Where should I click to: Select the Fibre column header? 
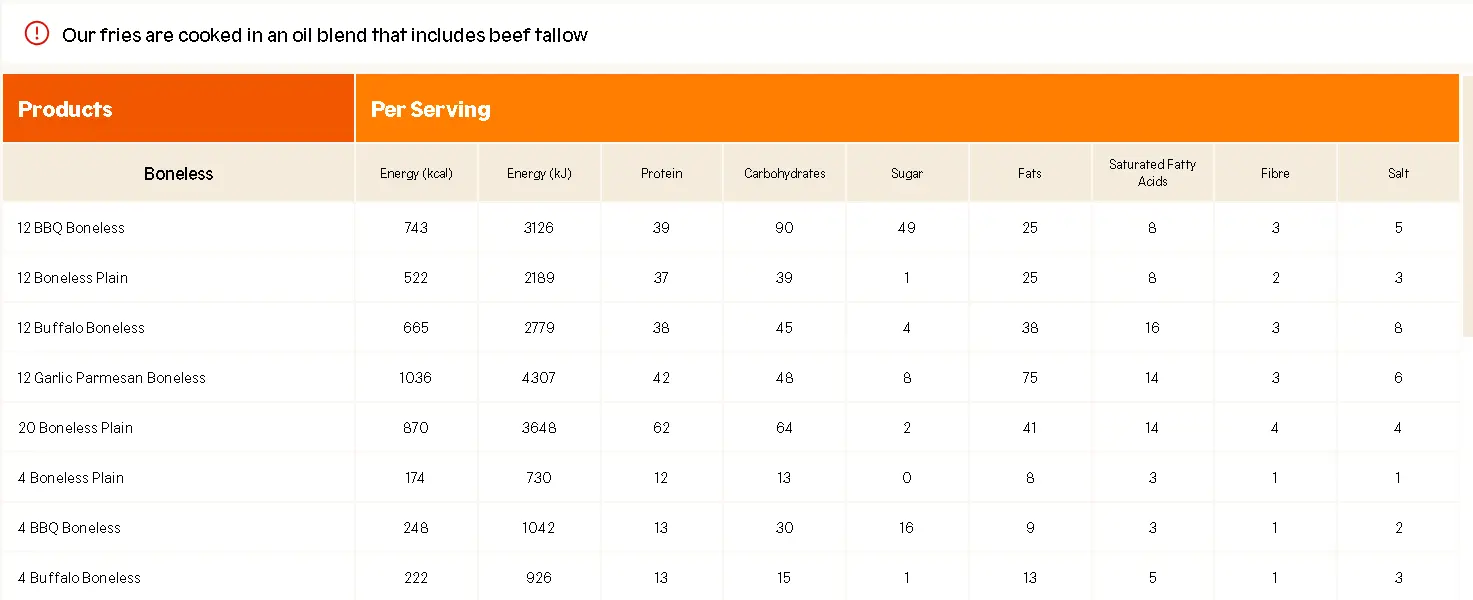pos(1275,173)
